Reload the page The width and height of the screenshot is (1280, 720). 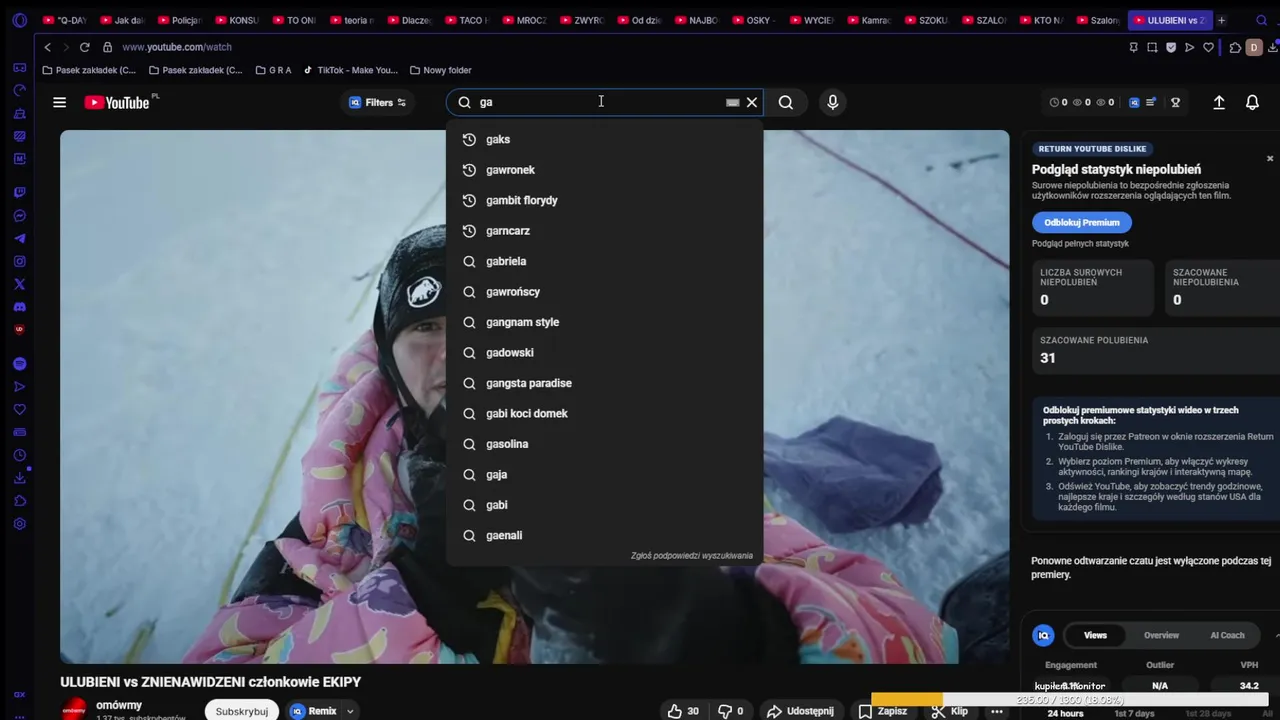(84, 47)
